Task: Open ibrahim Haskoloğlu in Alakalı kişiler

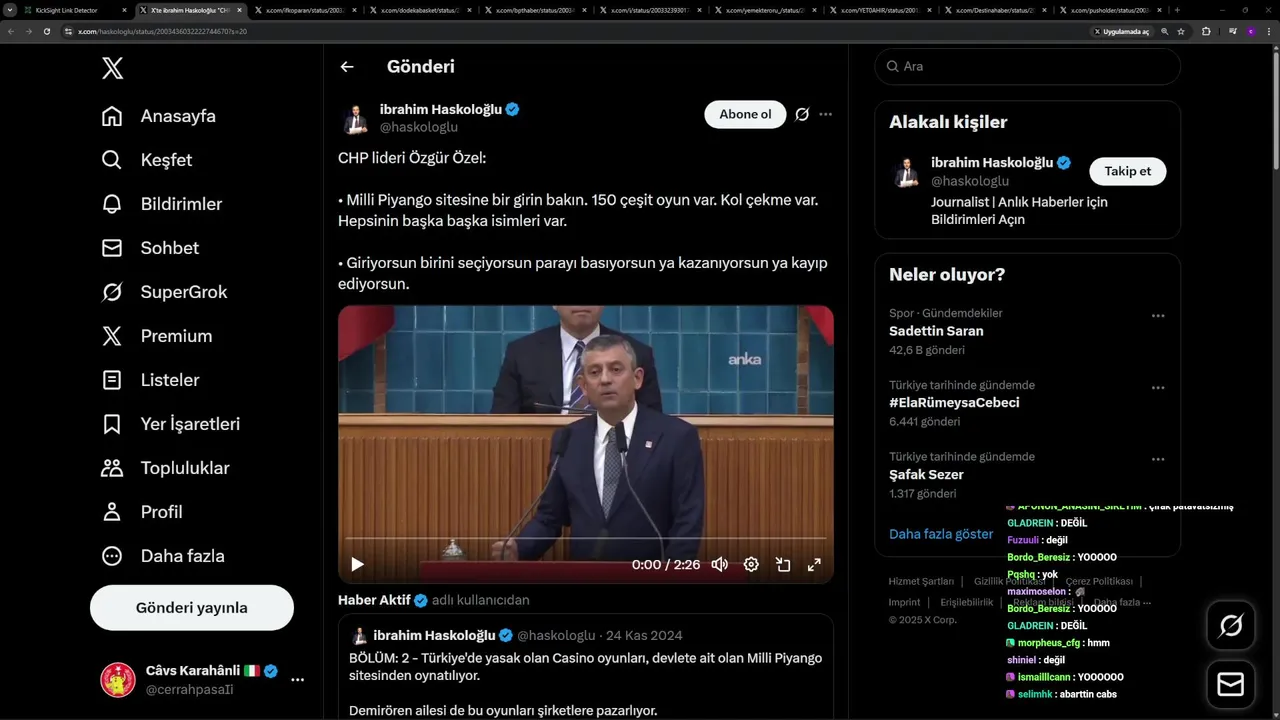Action: [992, 162]
